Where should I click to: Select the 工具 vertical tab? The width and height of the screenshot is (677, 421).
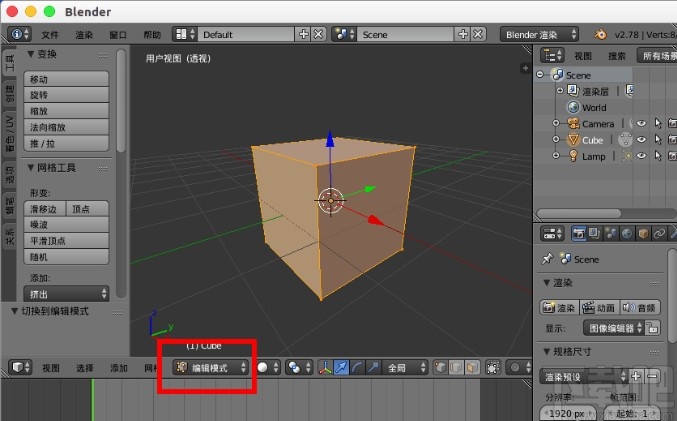(x=9, y=63)
